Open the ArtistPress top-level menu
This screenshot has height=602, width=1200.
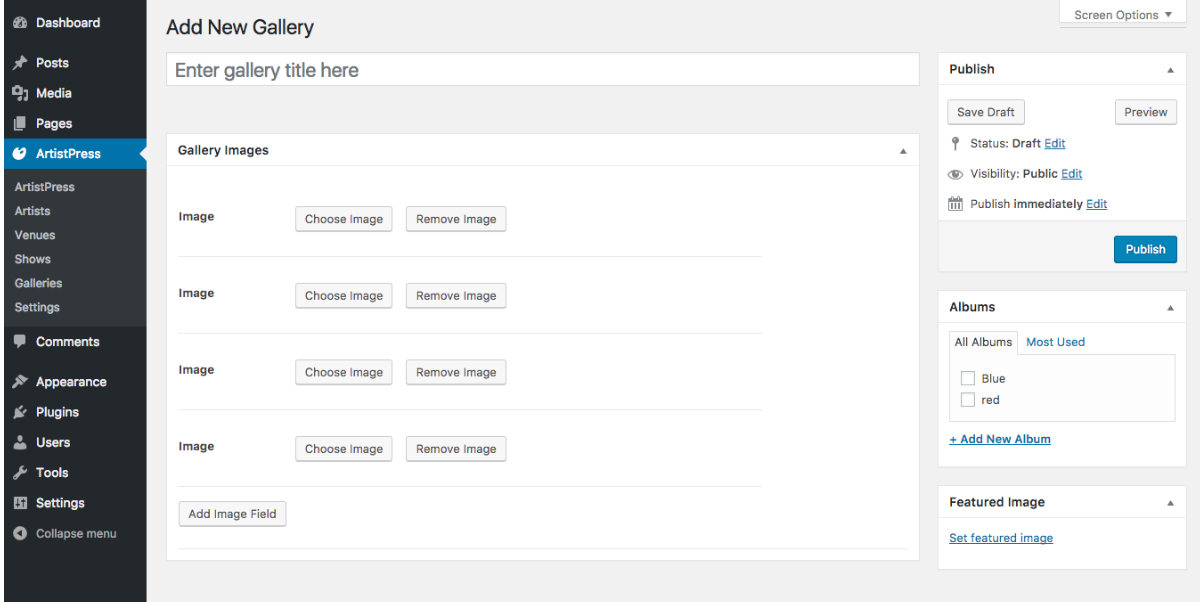[x=73, y=154]
